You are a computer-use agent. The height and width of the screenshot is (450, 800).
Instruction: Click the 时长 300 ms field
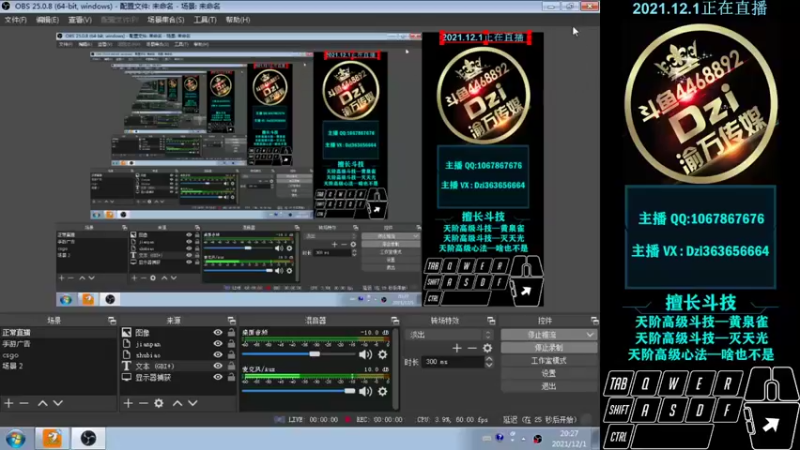(x=453, y=362)
